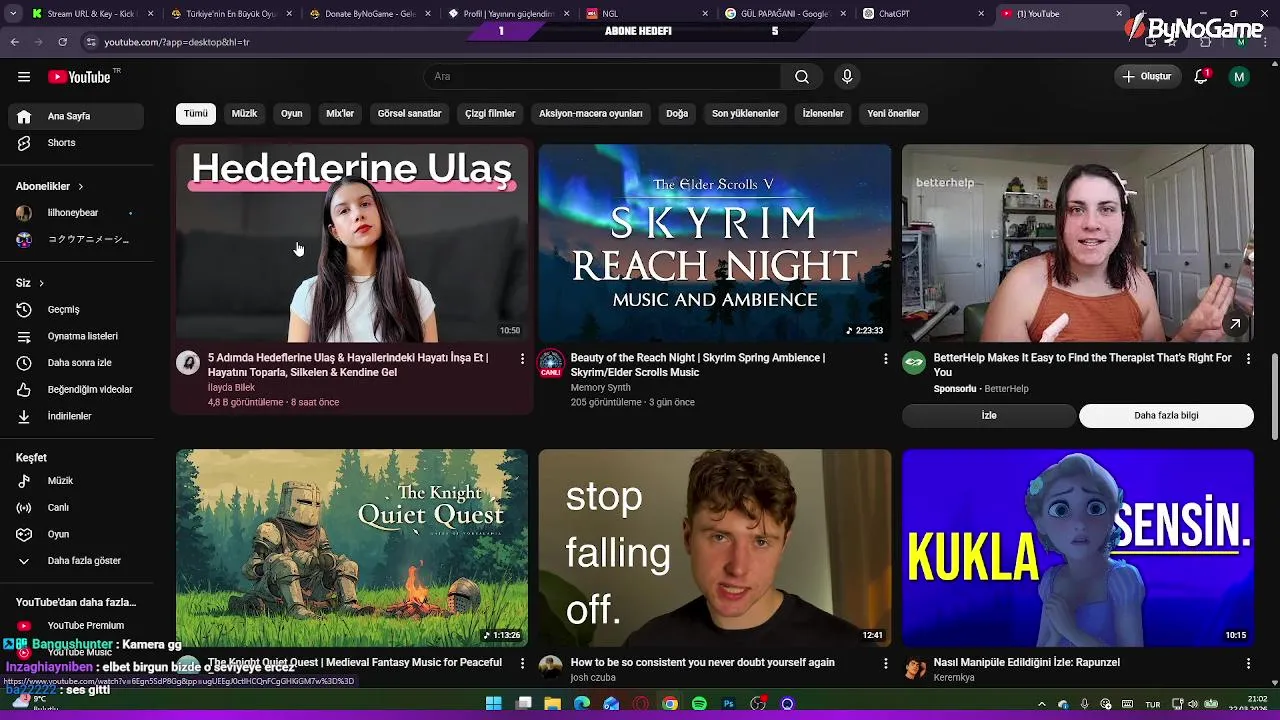Click Daha fazla bilgi button

pyautogui.click(x=1166, y=416)
